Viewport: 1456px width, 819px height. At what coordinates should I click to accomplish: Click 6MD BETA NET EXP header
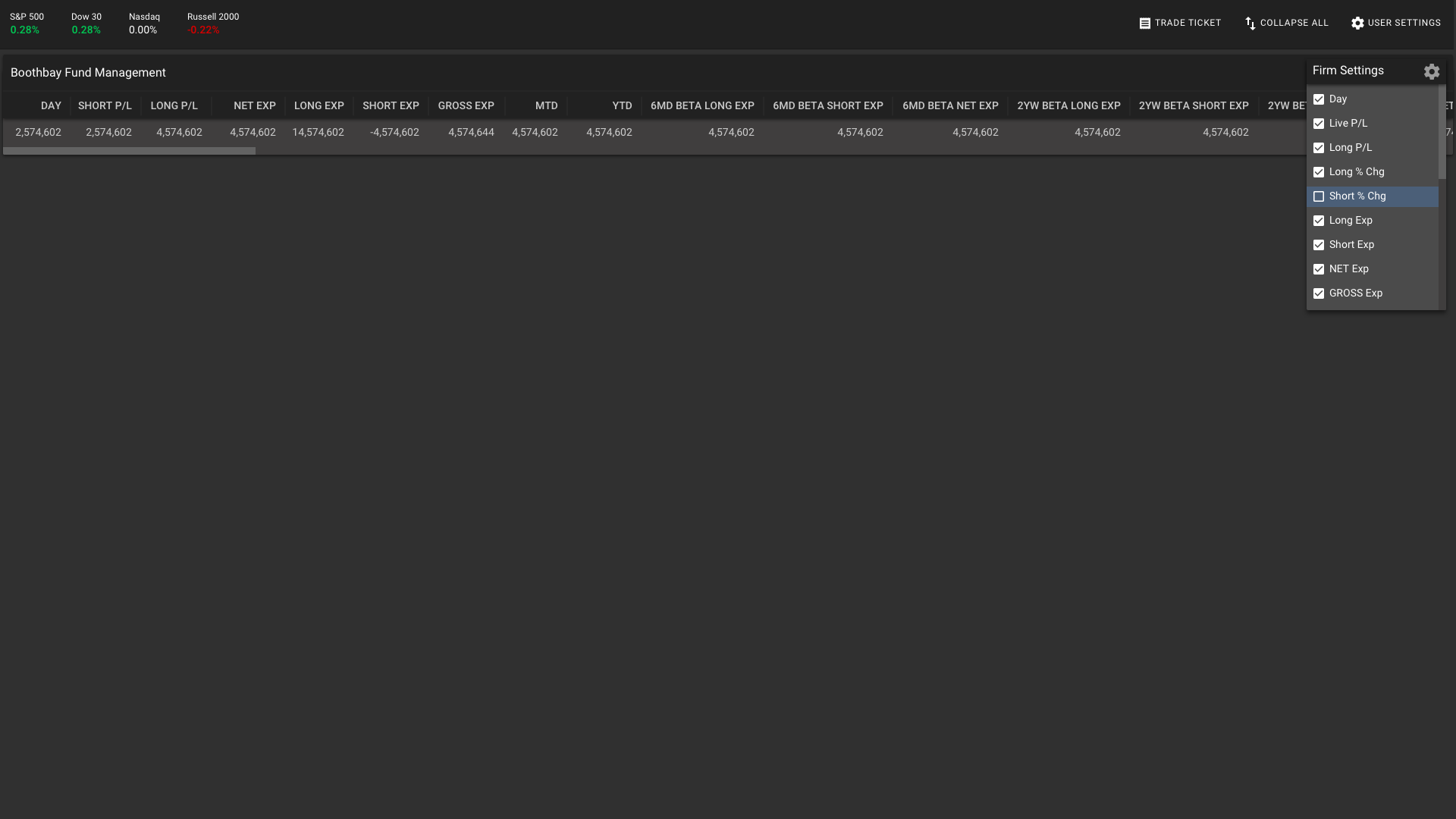(x=950, y=106)
